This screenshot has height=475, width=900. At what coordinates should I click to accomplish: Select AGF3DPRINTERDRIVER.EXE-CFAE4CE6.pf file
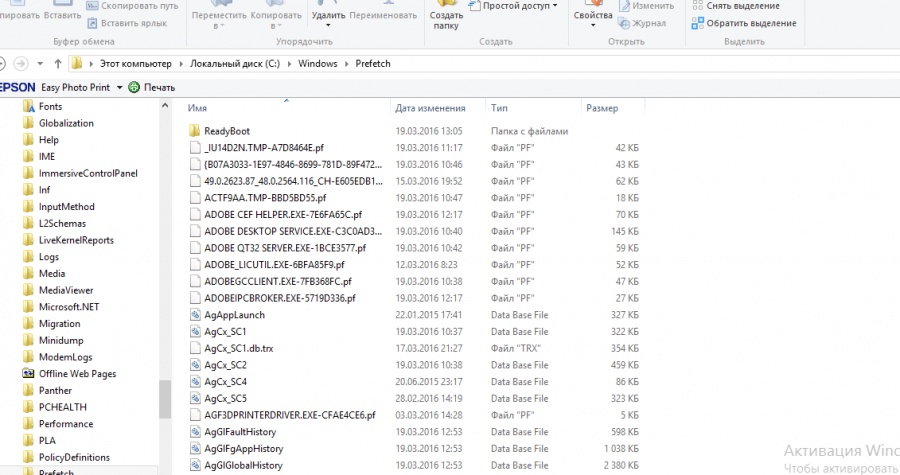[290, 415]
